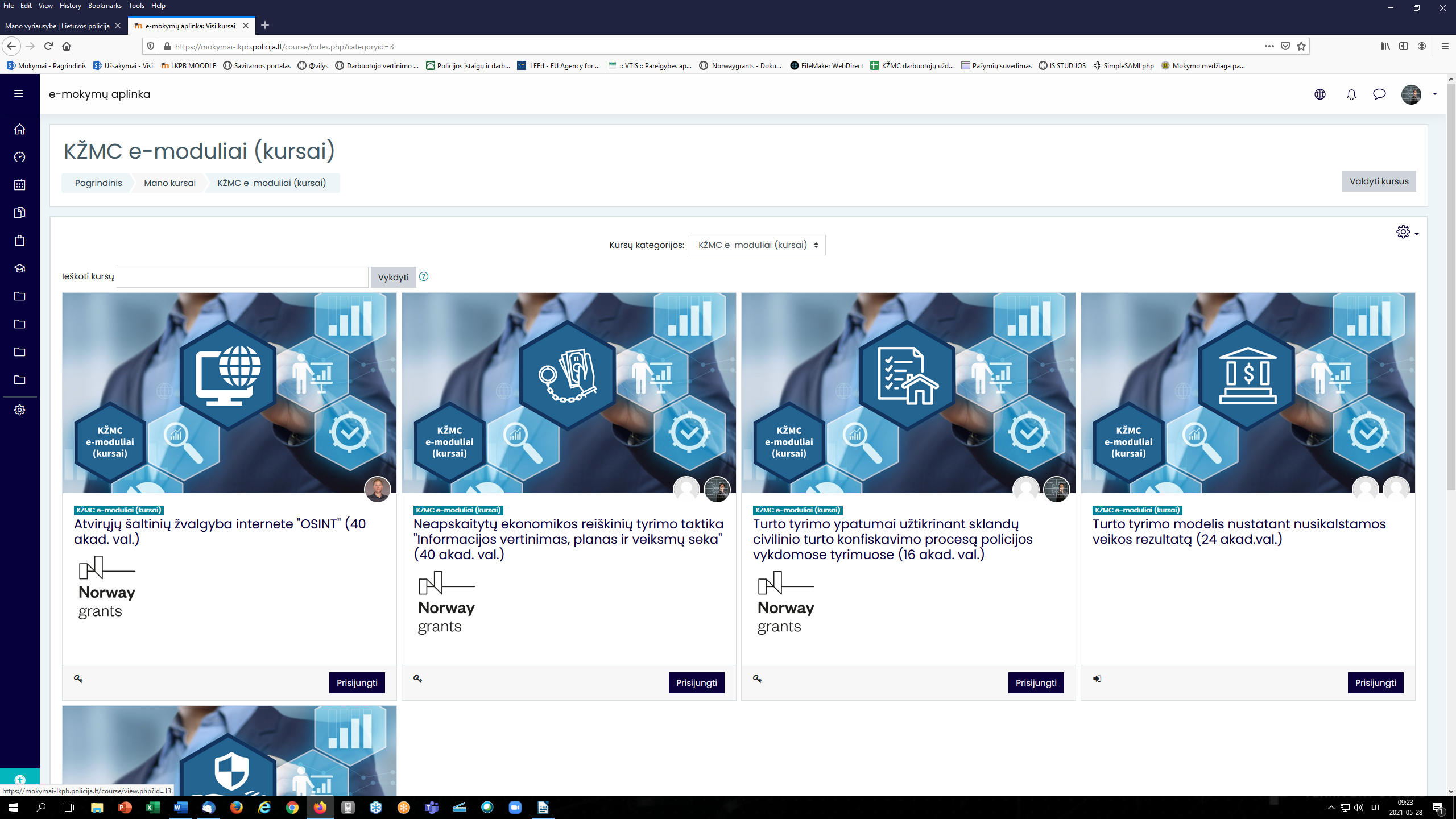
Task: Open the site administration gear in sidebar
Action: click(x=19, y=410)
